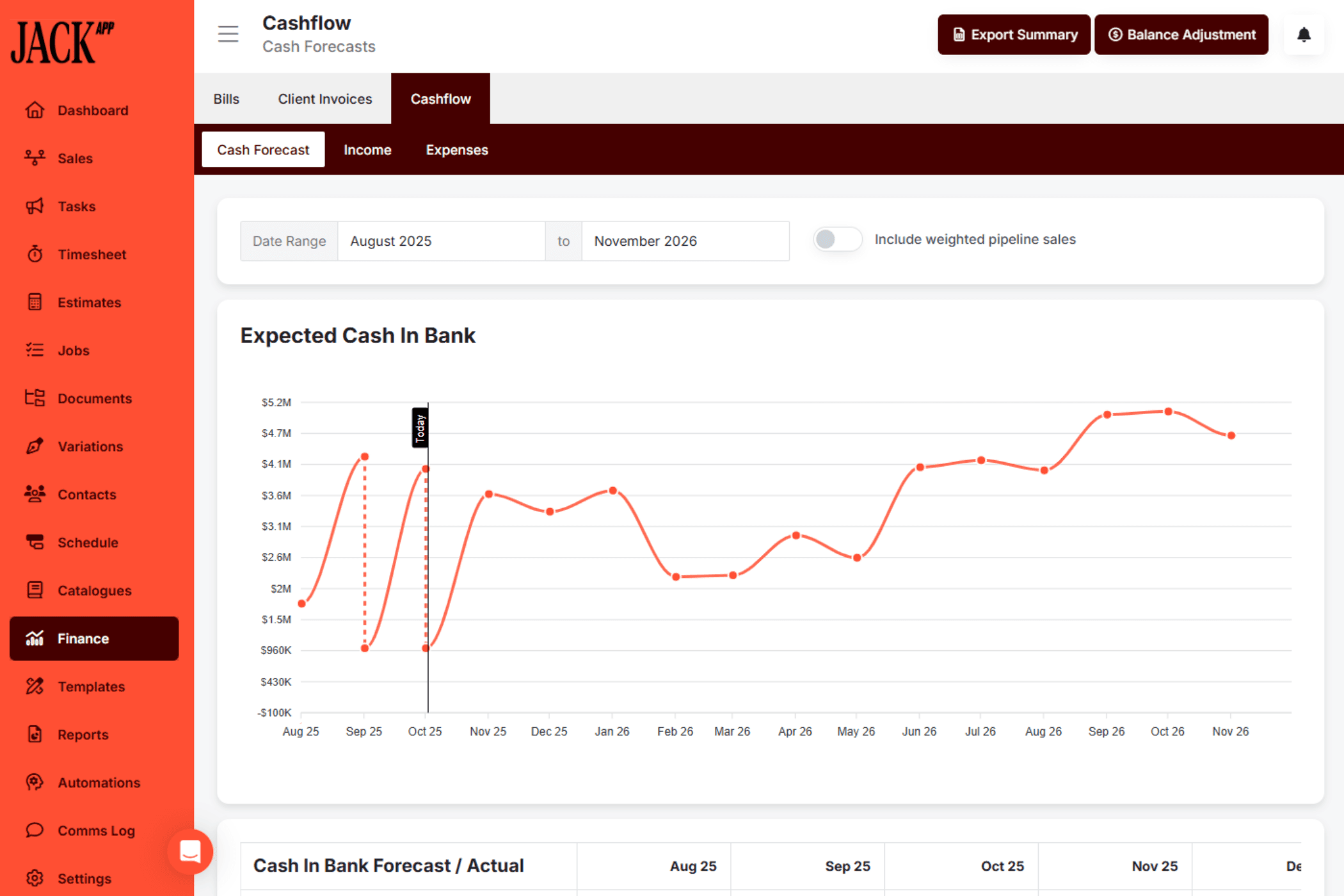Navigate to Schedule in sidebar
1344x896 pixels.
(x=88, y=542)
